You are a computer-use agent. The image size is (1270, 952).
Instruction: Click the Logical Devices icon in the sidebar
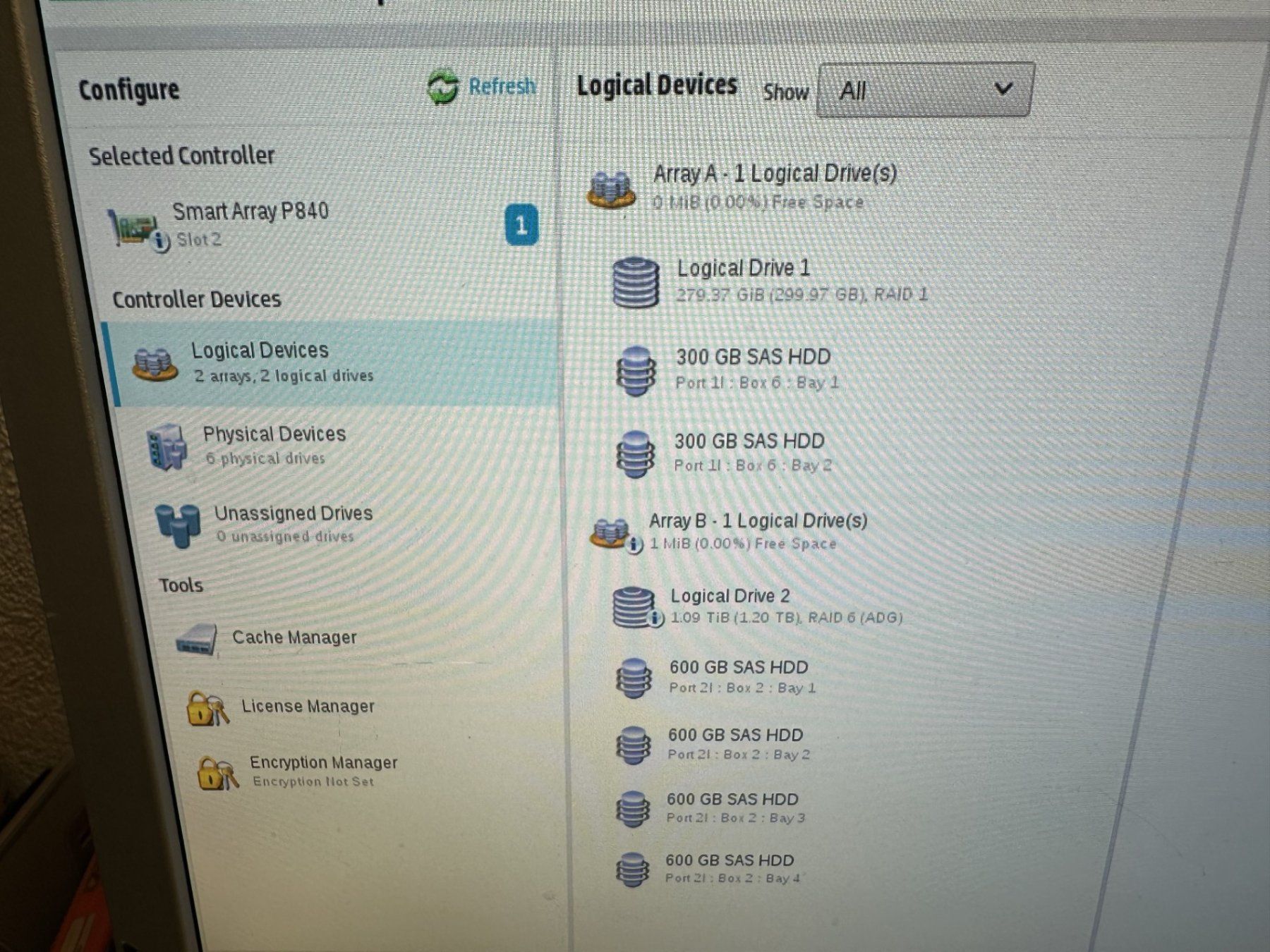click(x=155, y=363)
